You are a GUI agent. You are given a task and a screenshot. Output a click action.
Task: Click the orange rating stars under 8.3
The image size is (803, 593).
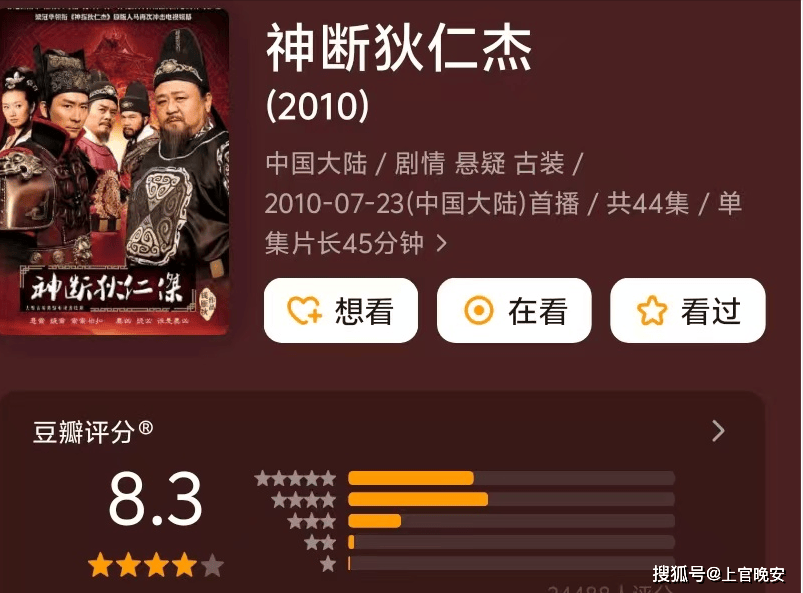[x=156, y=565]
